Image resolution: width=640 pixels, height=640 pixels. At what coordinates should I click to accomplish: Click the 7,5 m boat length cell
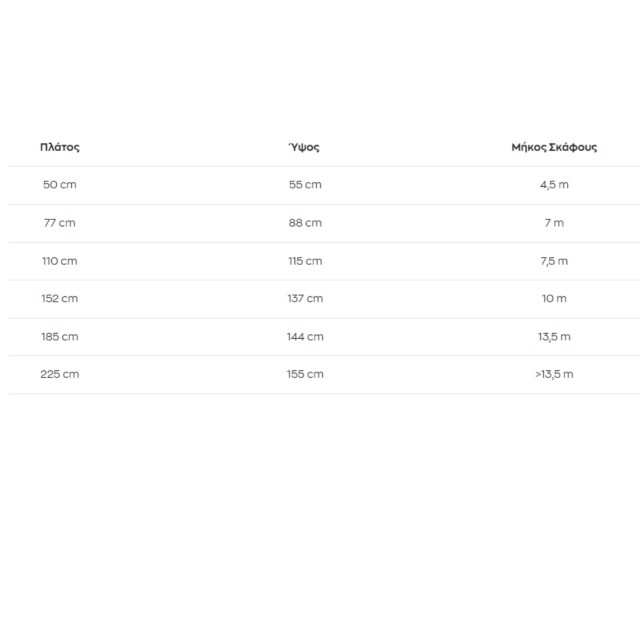point(554,261)
